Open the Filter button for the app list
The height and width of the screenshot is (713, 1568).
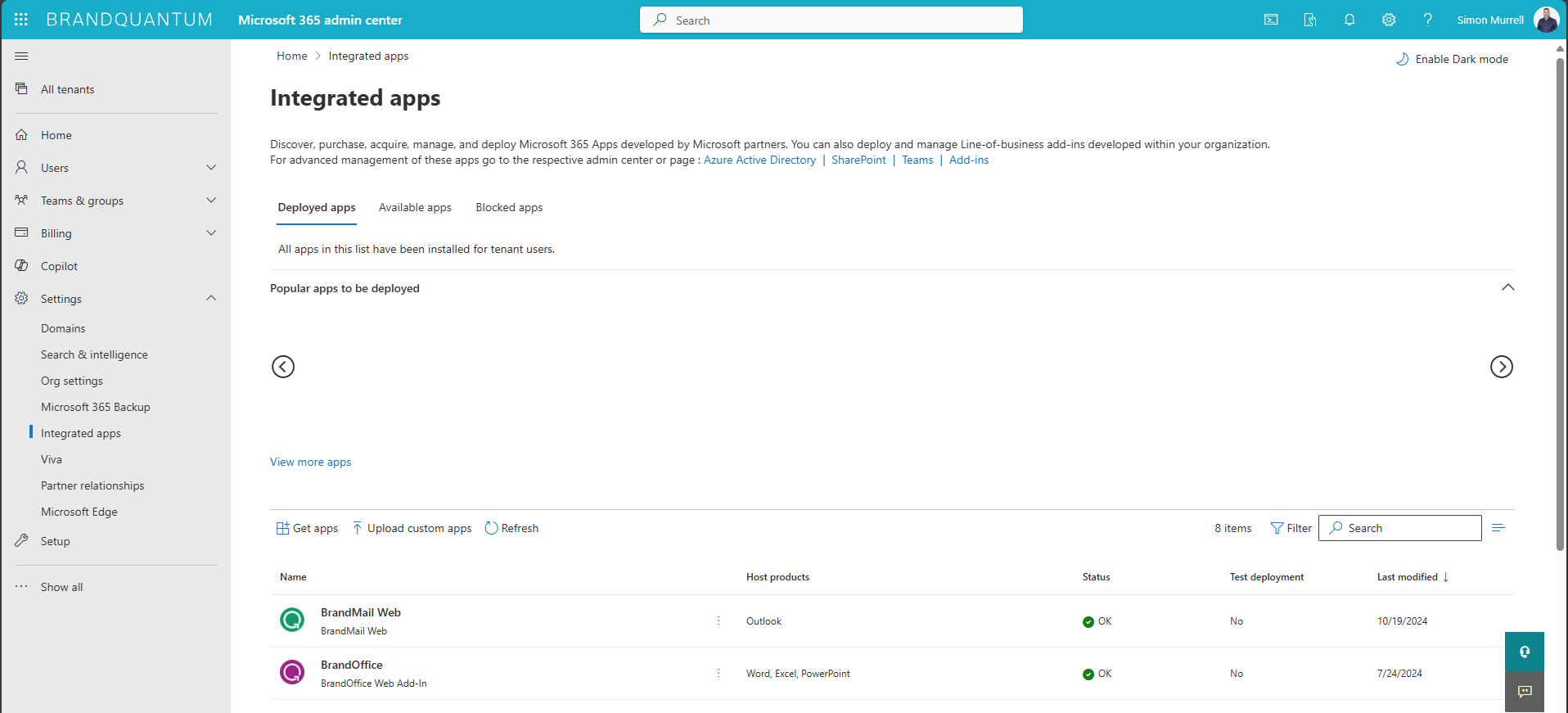[x=1291, y=528]
